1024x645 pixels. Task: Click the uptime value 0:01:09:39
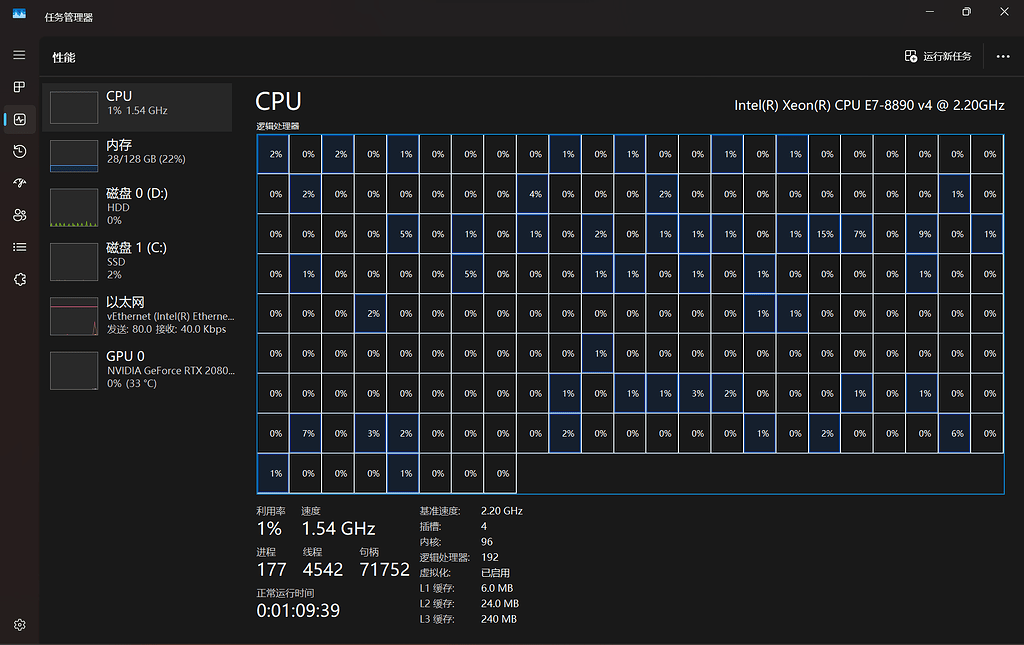pos(298,611)
